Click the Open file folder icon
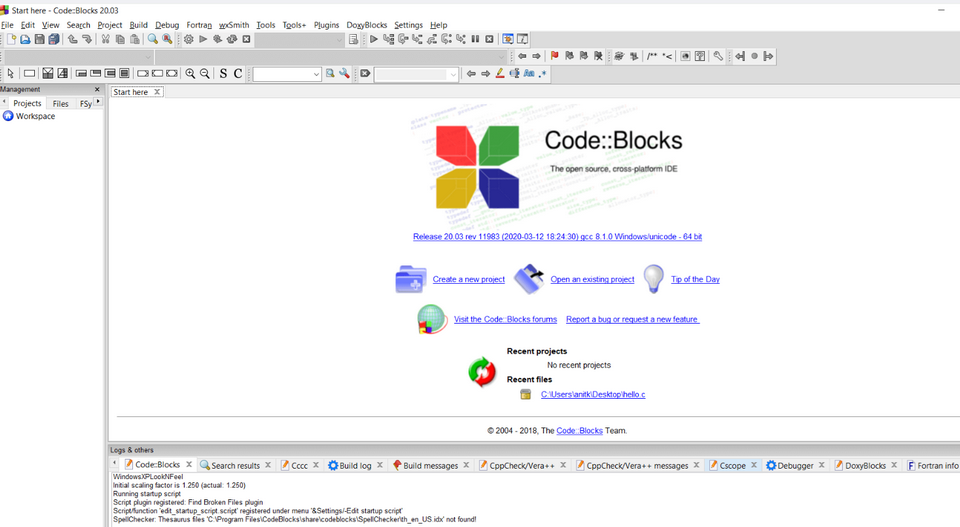This screenshot has width=960, height=527. pyautogui.click(x=25, y=39)
